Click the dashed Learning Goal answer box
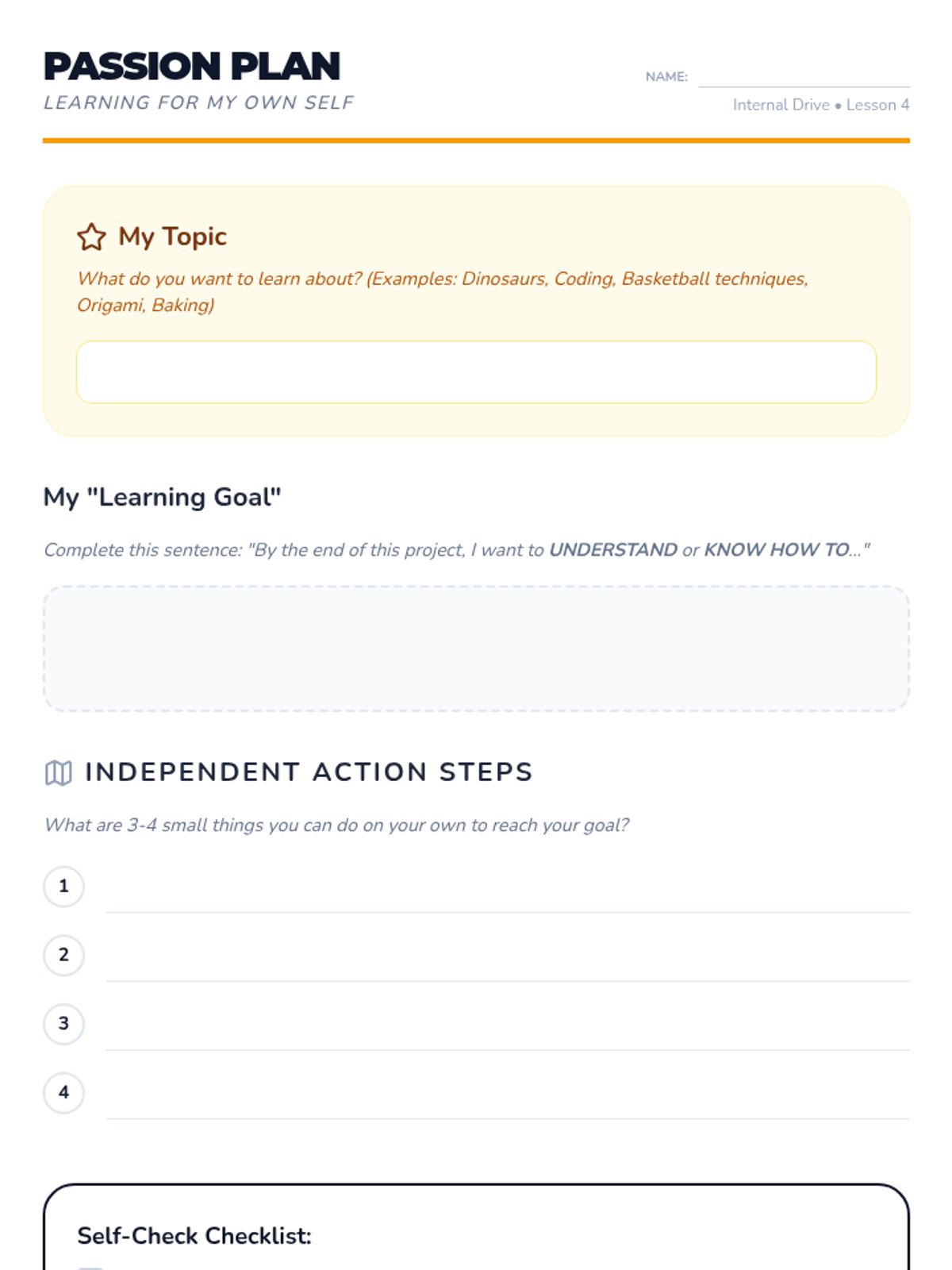 tap(476, 648)
